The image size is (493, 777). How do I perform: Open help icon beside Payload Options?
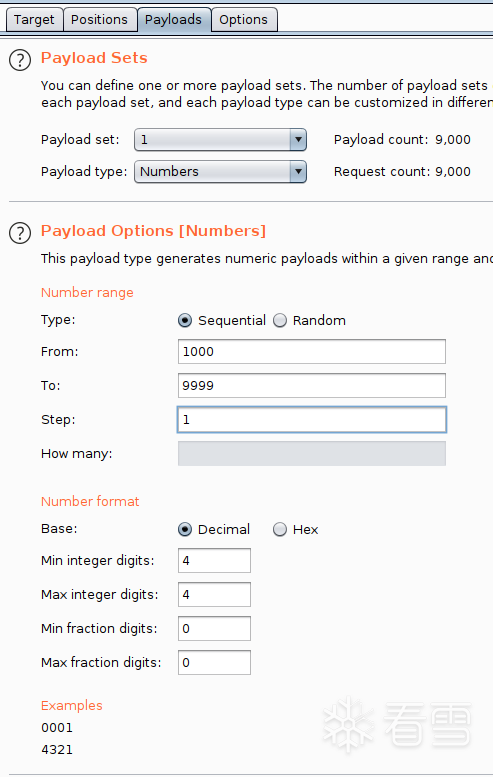[x=20, y=233]
